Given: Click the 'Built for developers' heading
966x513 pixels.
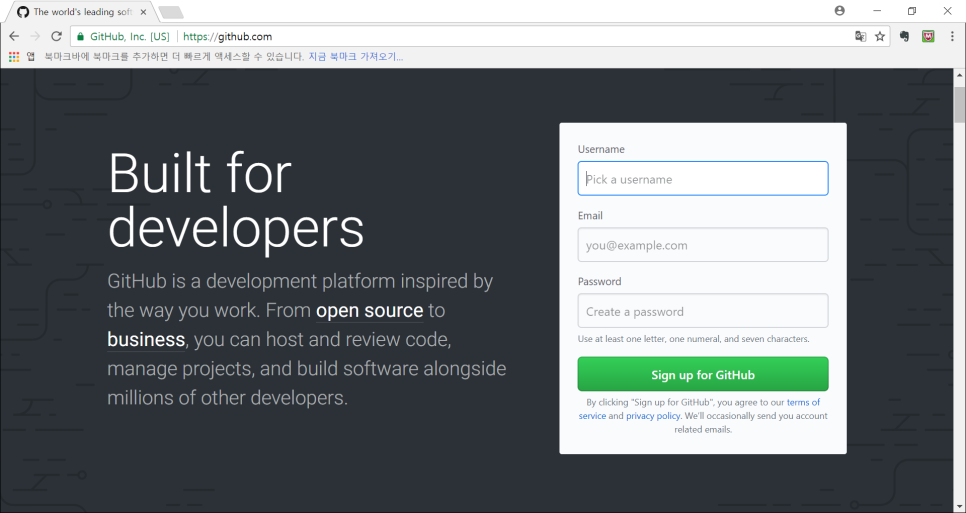Looking at the screenshot, I should (236, 201).
